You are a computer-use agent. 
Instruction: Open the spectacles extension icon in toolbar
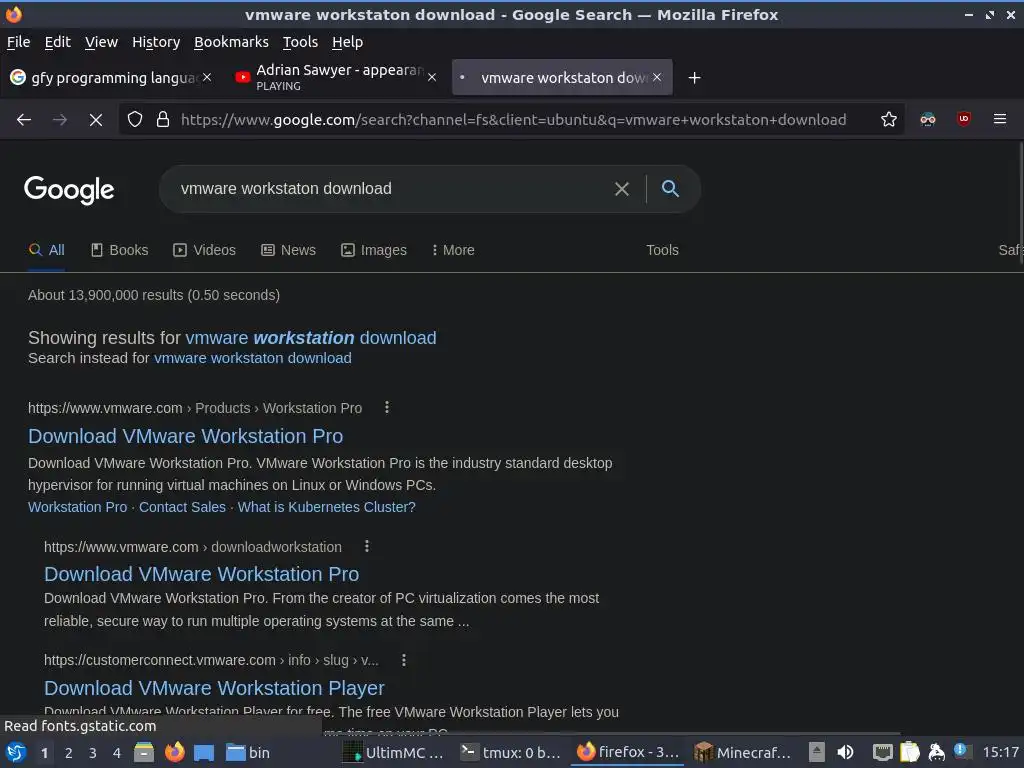[x=927, y=119]
